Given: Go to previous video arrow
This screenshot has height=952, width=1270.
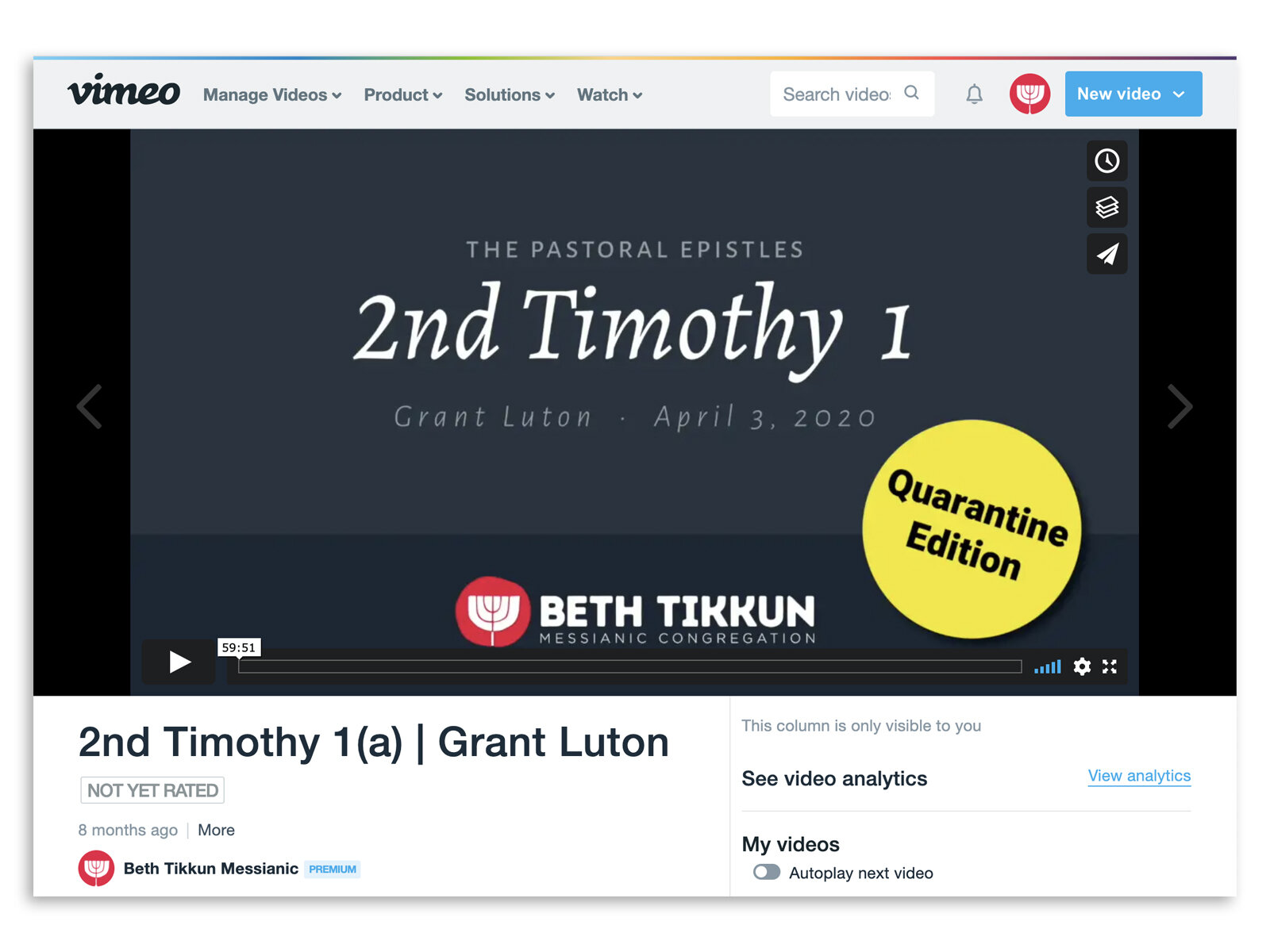Looking at the screenshot, I should pos(90,406).
